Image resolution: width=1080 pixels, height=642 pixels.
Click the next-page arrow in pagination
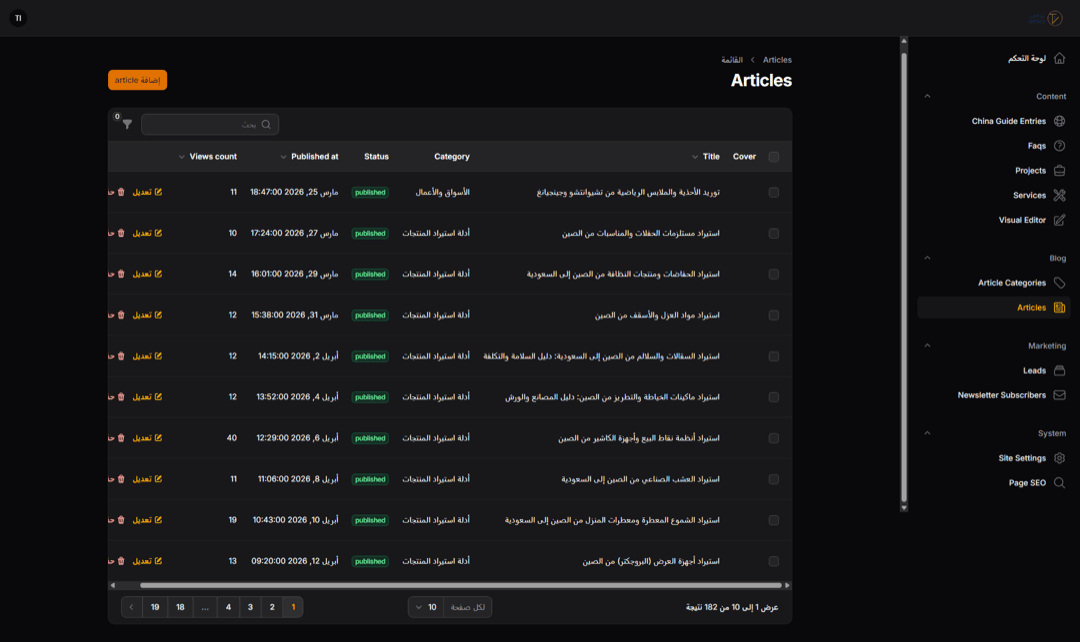pyautogui.click(x=132, y=608)
